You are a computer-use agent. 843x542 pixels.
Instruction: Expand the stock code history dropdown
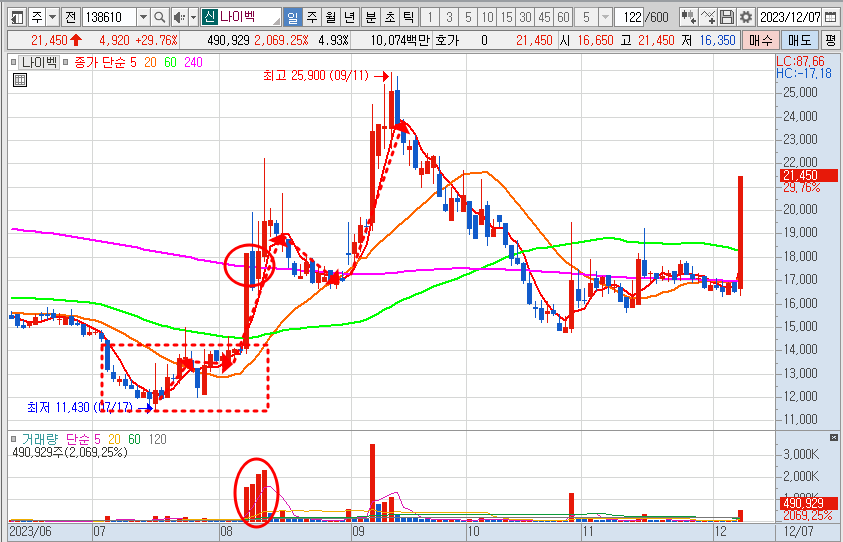click(x=144, y=18)
